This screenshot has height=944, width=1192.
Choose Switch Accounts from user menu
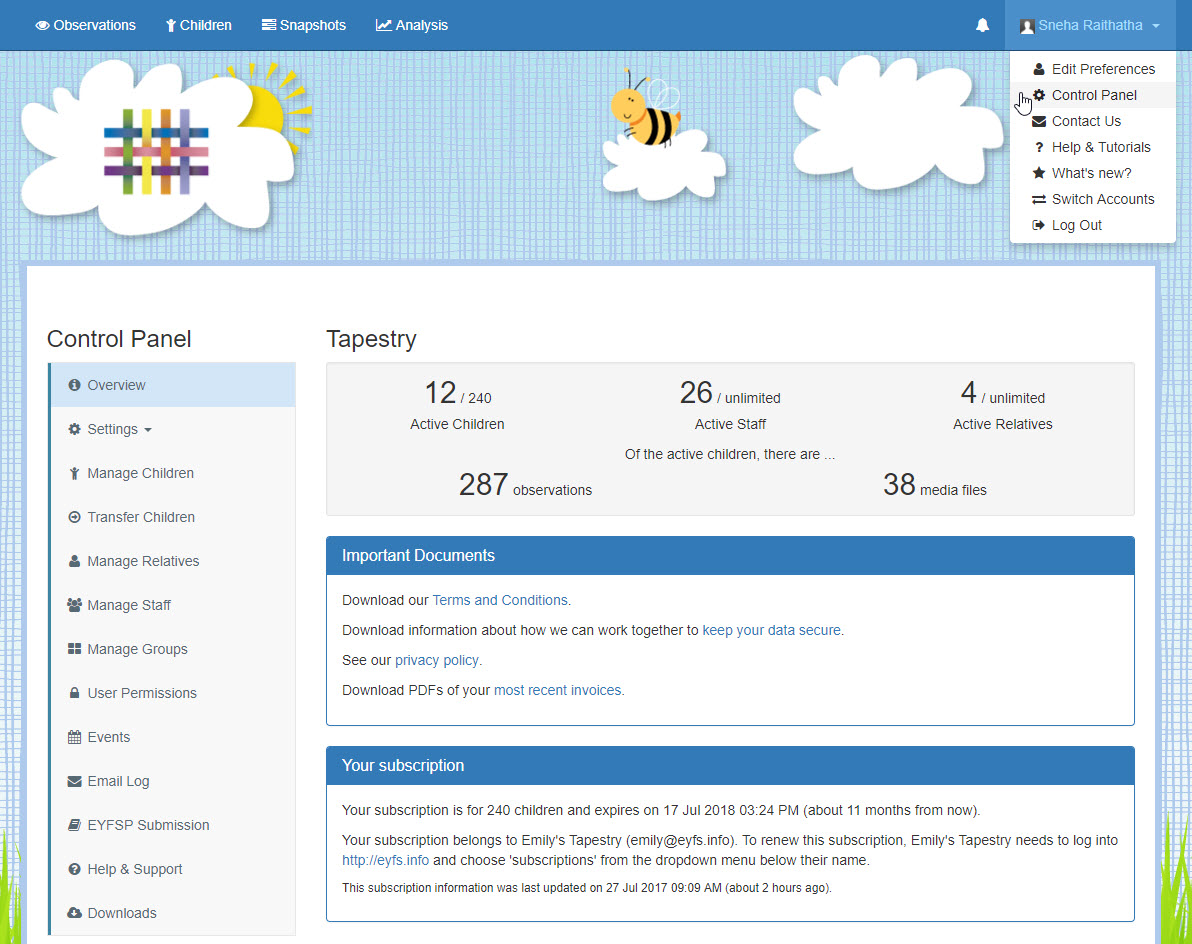point(1093,199)
